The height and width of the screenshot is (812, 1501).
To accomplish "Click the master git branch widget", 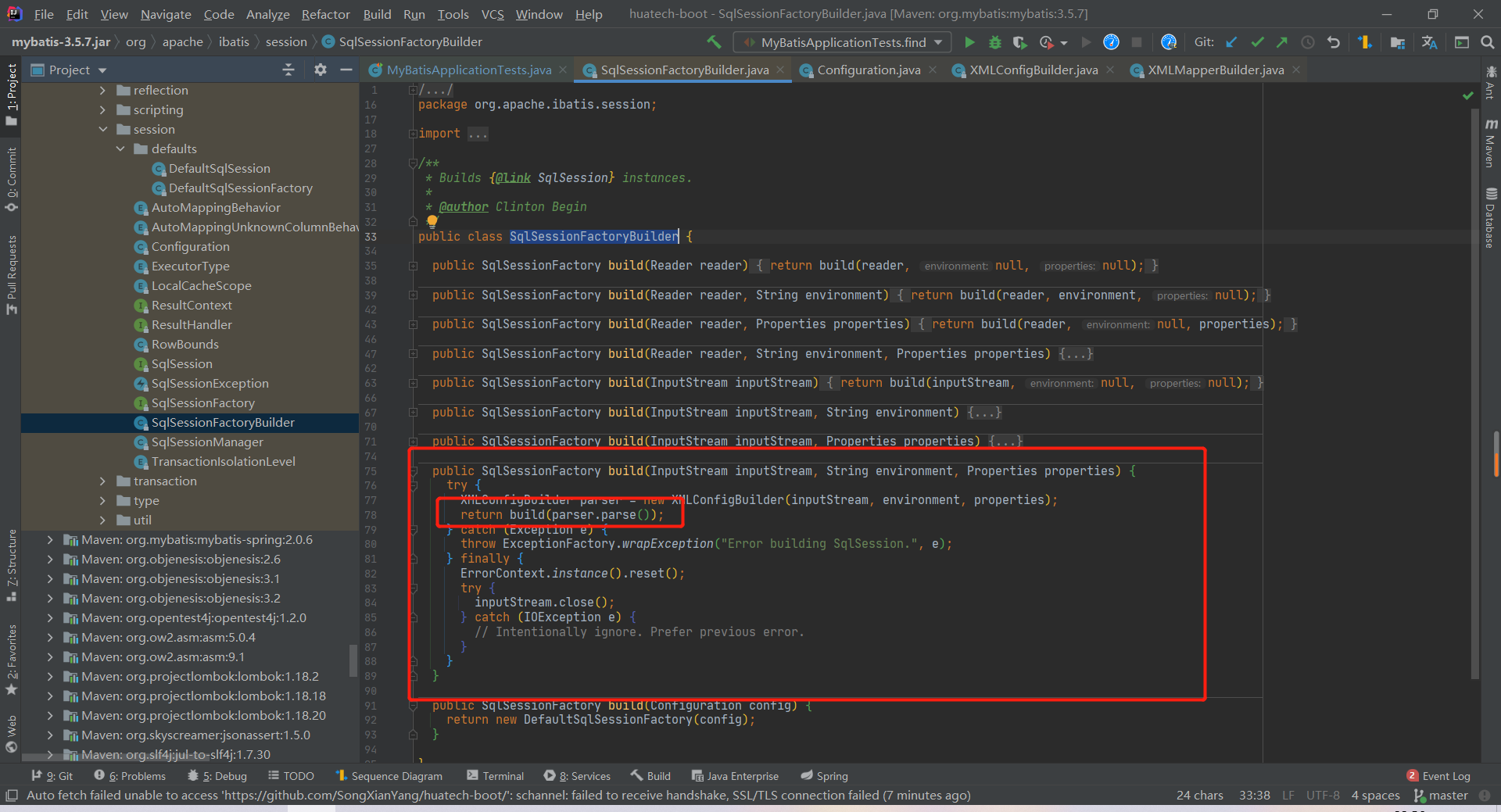I will pos(1441,796).
